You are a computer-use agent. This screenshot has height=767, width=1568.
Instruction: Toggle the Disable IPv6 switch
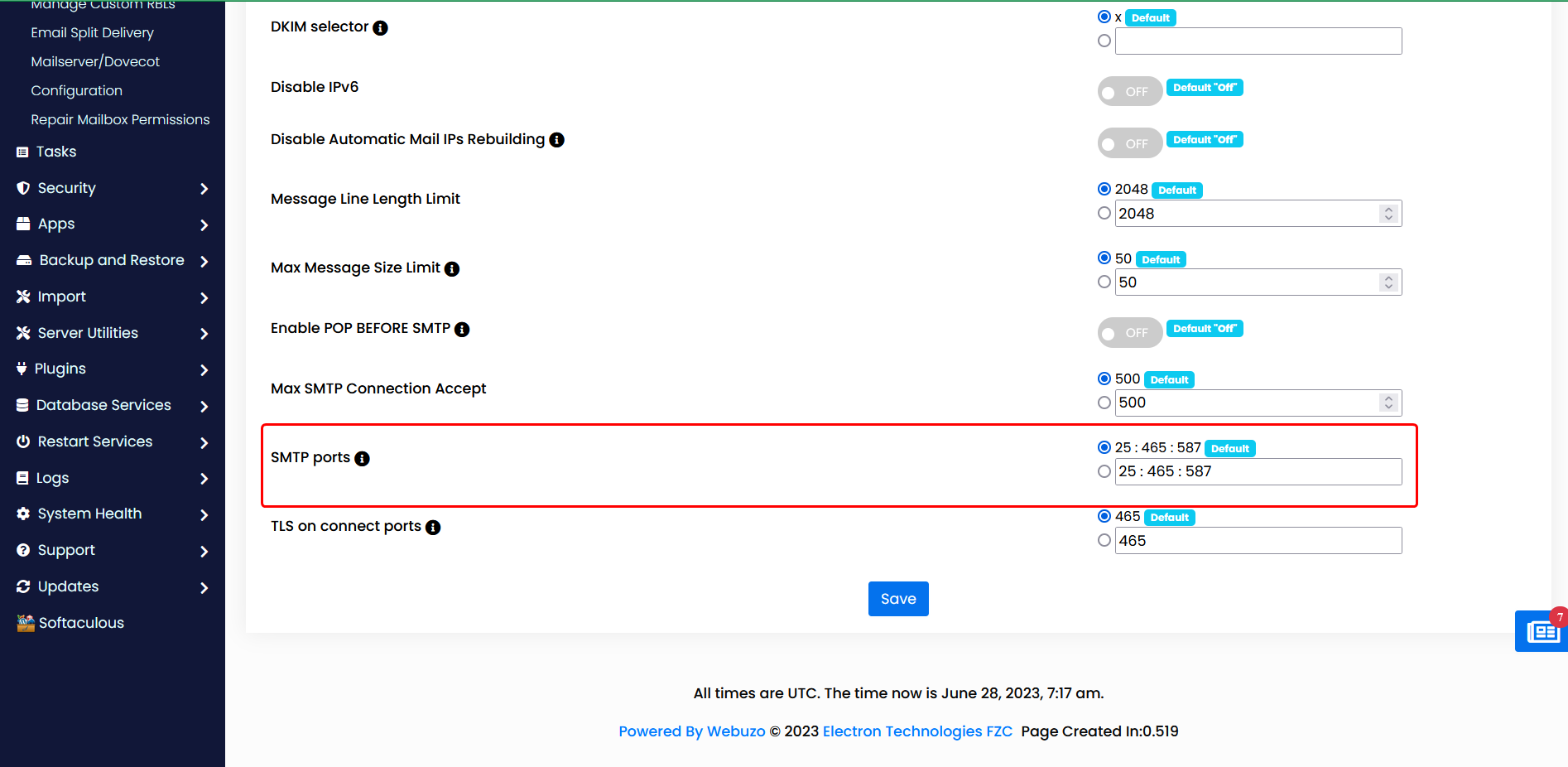tap(1128, 91)
